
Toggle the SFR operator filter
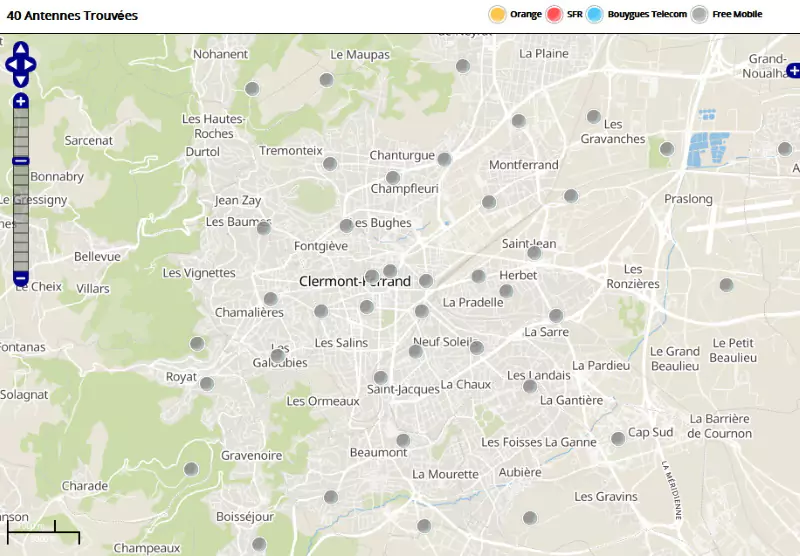point(555,14)
